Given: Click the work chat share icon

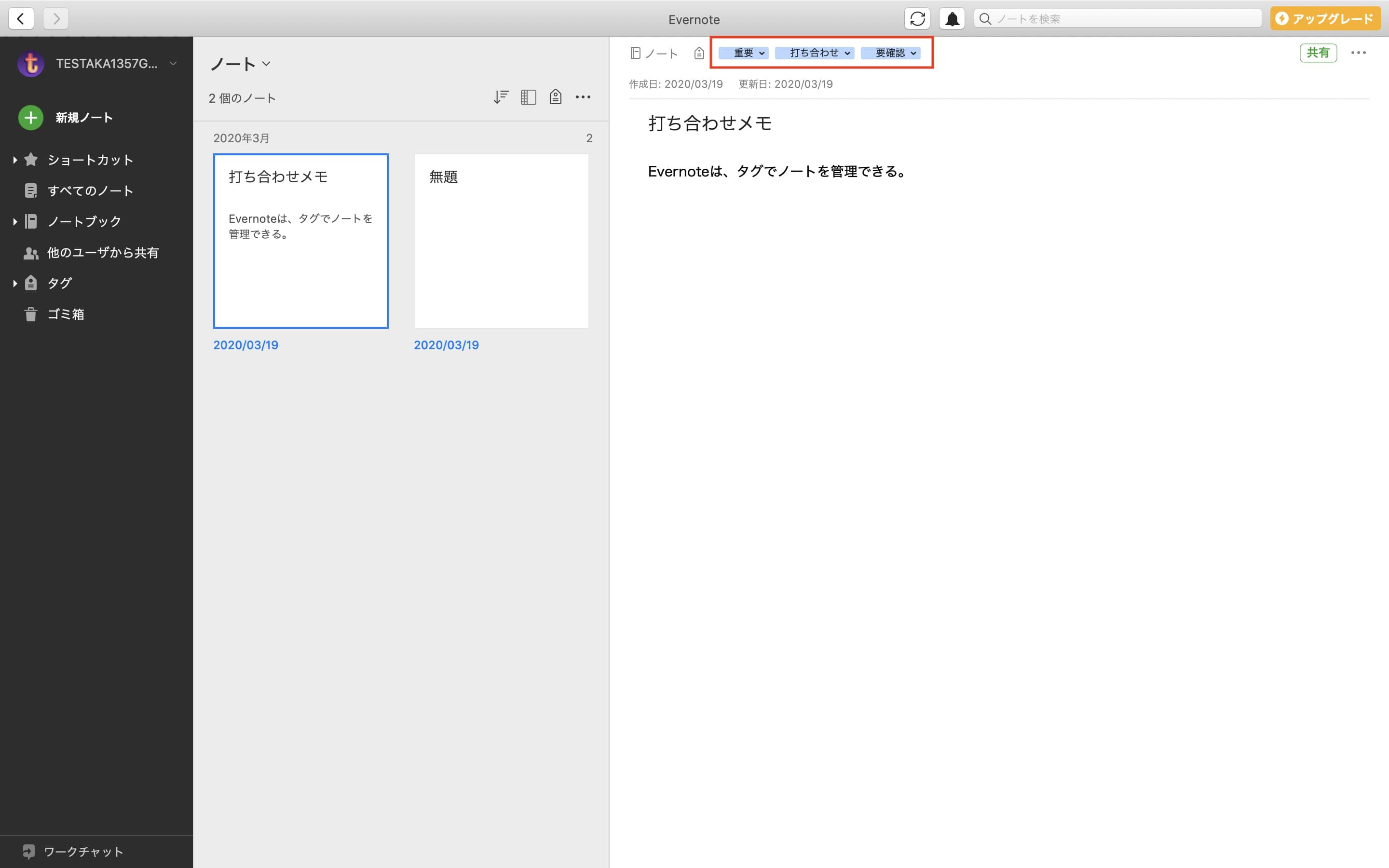Looking at the screenshot, I should [x=29, y=851].
